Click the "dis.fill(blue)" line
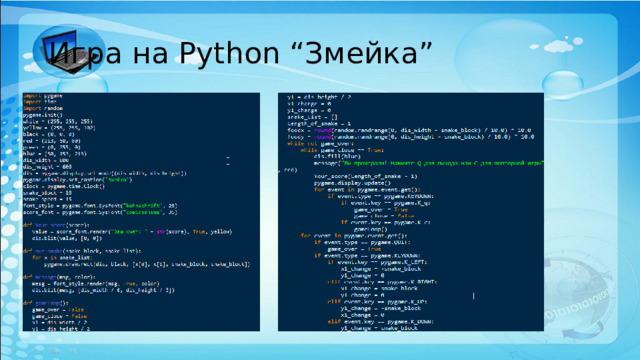The image size is (640, 360). [x=337, y=156]
